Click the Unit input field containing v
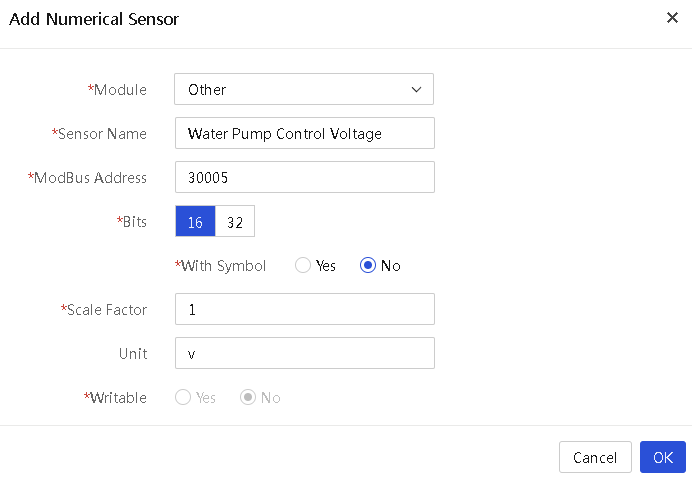Image resolution: width=692 pixels, height=482 pixels. 305,353
